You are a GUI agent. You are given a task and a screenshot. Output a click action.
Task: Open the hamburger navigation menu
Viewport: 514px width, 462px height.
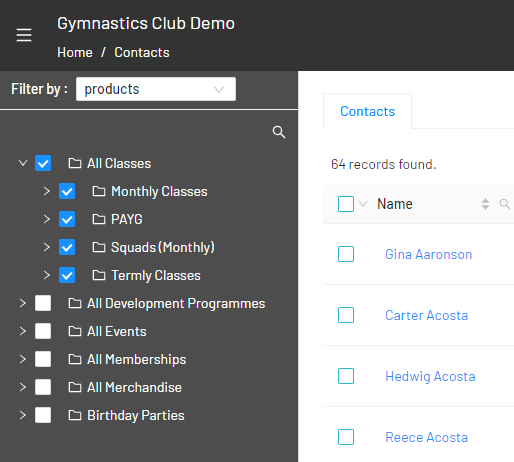click(24, 35)
